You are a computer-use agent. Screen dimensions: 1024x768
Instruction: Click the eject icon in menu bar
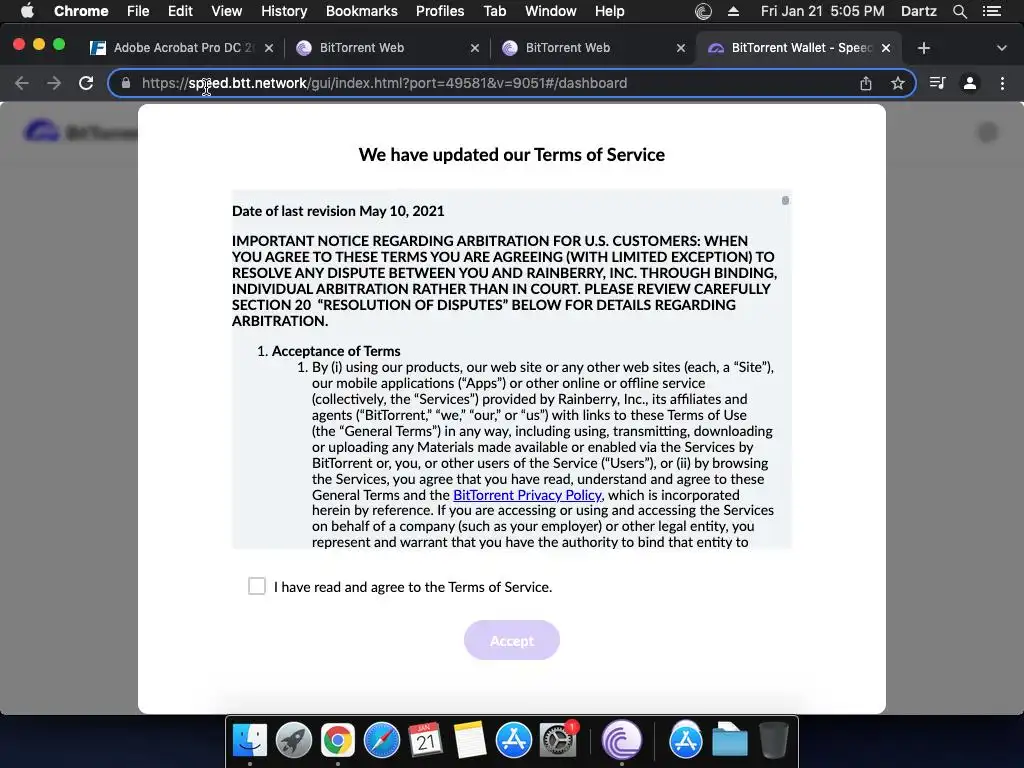tap(733, 11)
